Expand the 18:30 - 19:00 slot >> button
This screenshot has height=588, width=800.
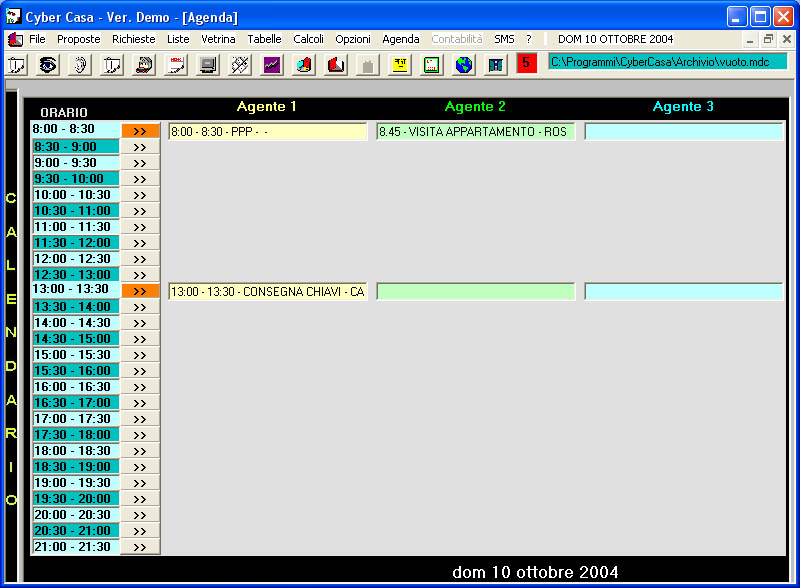pyautogui.click(x=140, y=467)
